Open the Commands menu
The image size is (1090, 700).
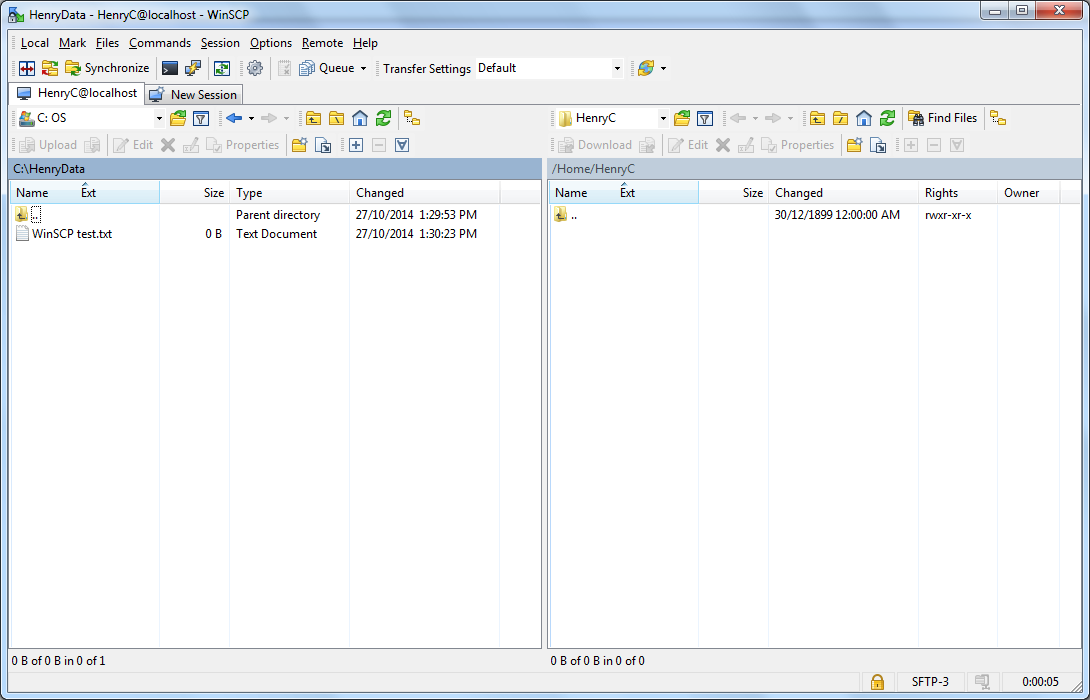tap(160, 43)
